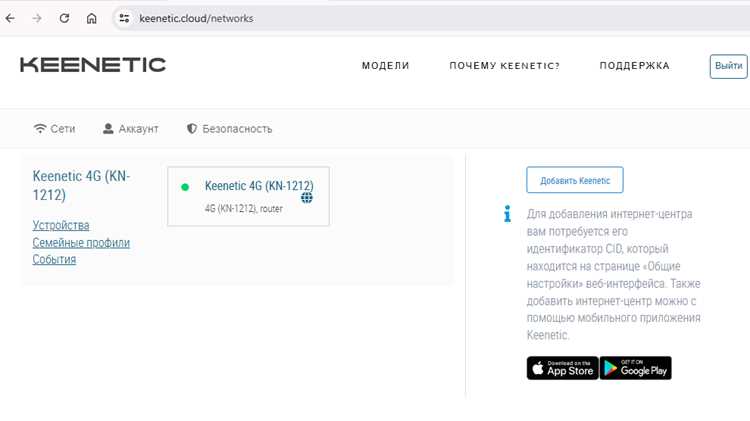Open the События link
Viewport: 750px width, 421px height.
pyautogui.click(x=54, y=259)
